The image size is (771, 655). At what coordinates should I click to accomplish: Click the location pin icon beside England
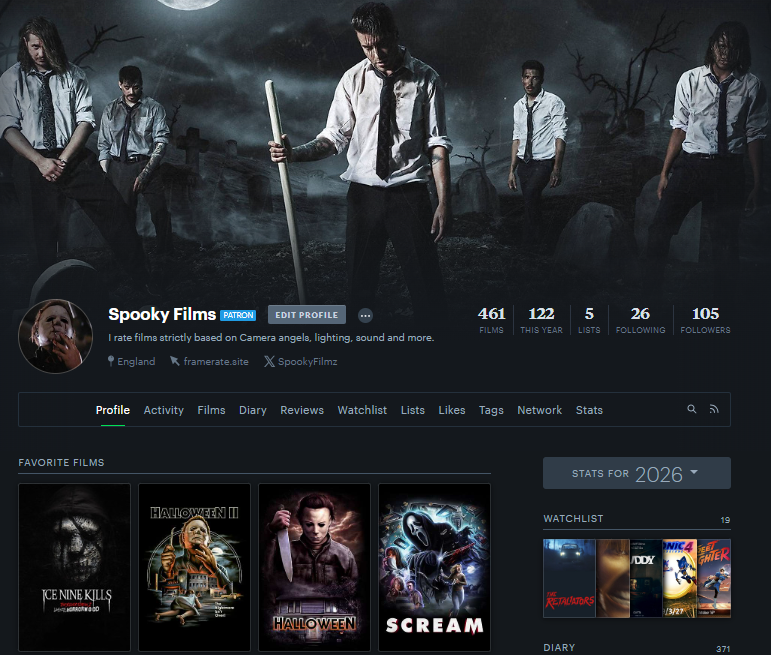(x=111, y=361)
